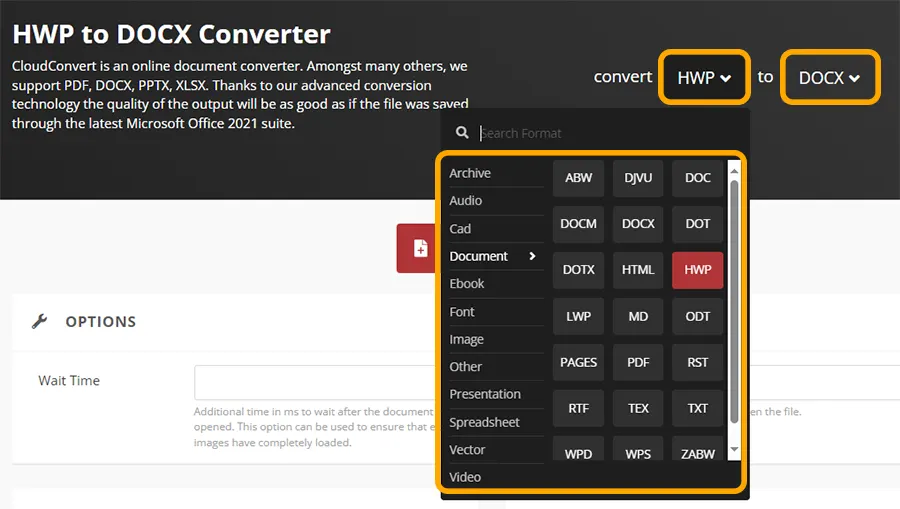Image resolution: width=900 pixels, height=509 pixels.
Task: Open the HWP source format dropdown
Action: click(704, 77)
